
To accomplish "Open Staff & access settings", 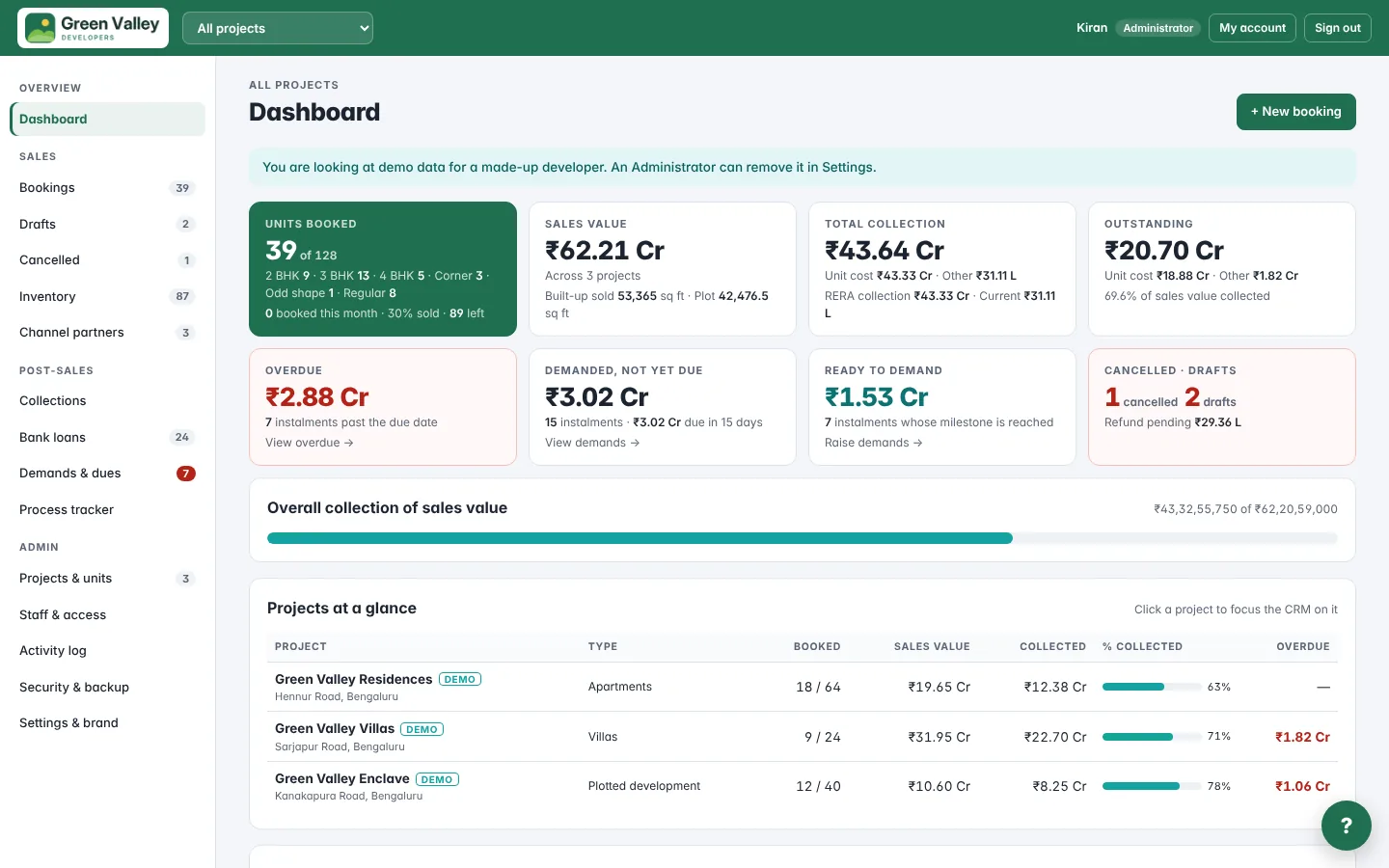I will click(107, 614).
